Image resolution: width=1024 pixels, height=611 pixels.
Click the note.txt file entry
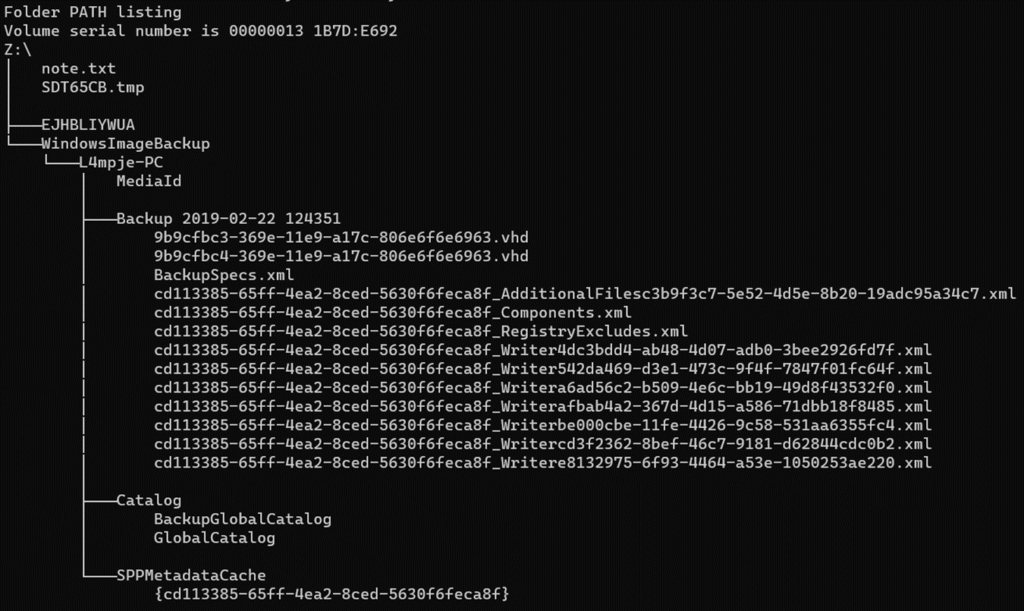[x=78, y=69]
